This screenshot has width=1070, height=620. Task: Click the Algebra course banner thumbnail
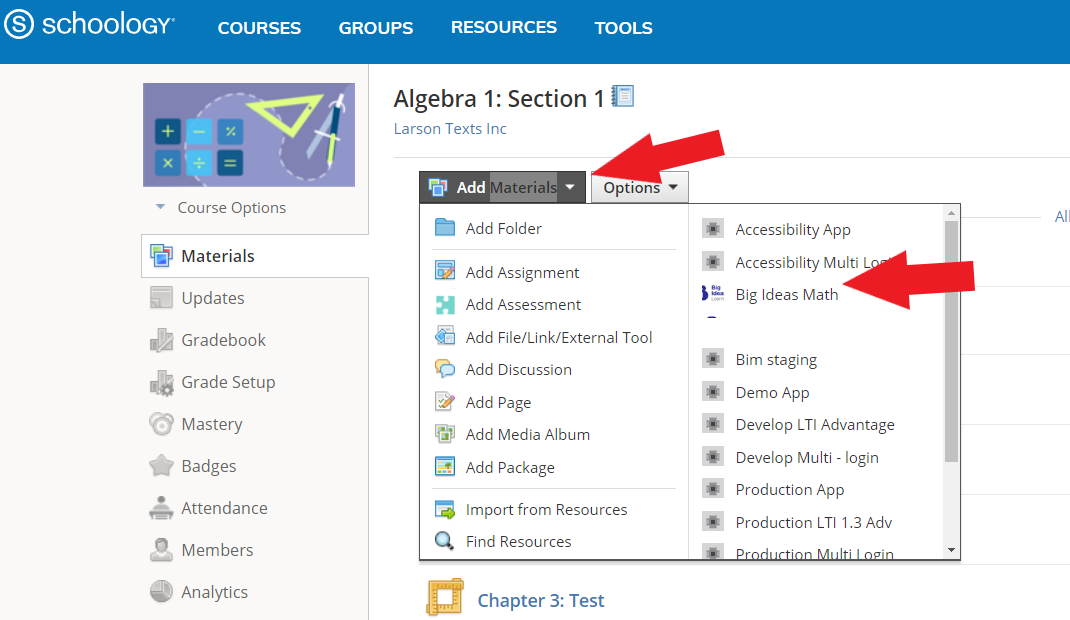[249, 135]
